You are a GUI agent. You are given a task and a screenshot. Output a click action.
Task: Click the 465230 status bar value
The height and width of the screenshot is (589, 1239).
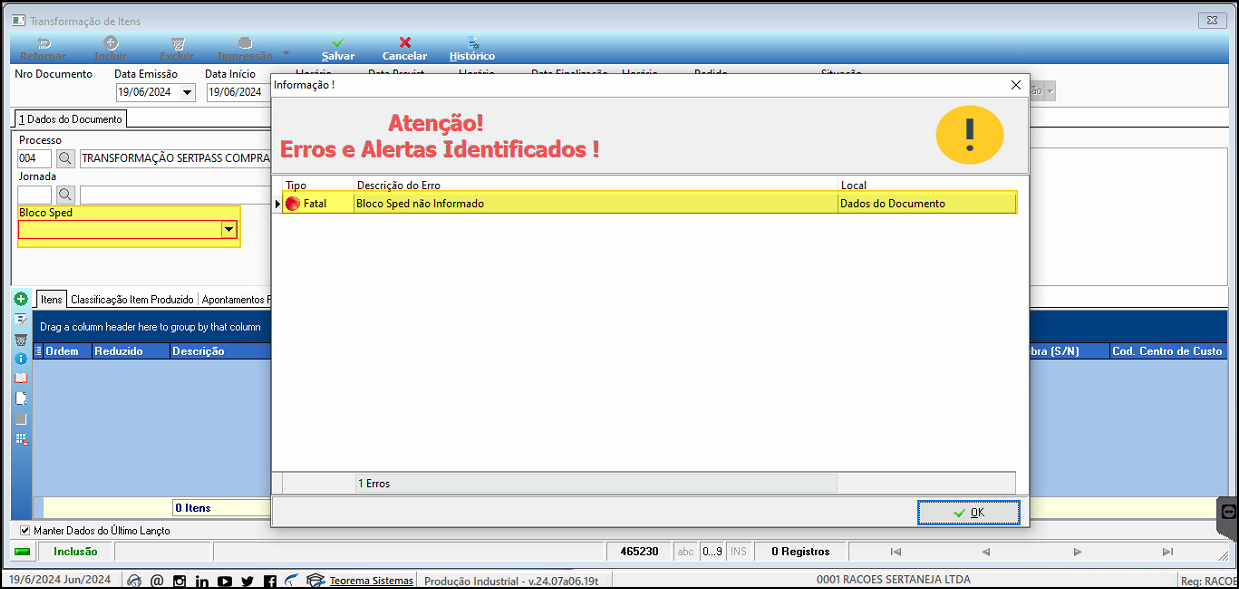click(x=640, y=551)
